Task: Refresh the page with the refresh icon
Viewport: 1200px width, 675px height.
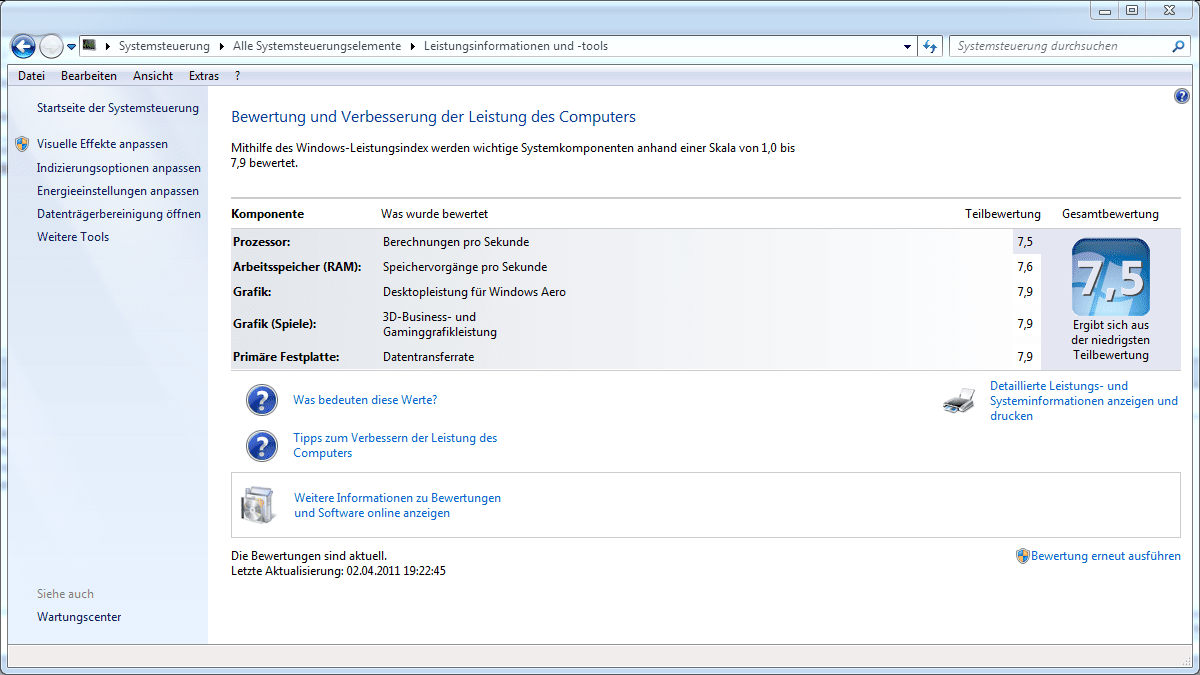Action: coord(931,46)
